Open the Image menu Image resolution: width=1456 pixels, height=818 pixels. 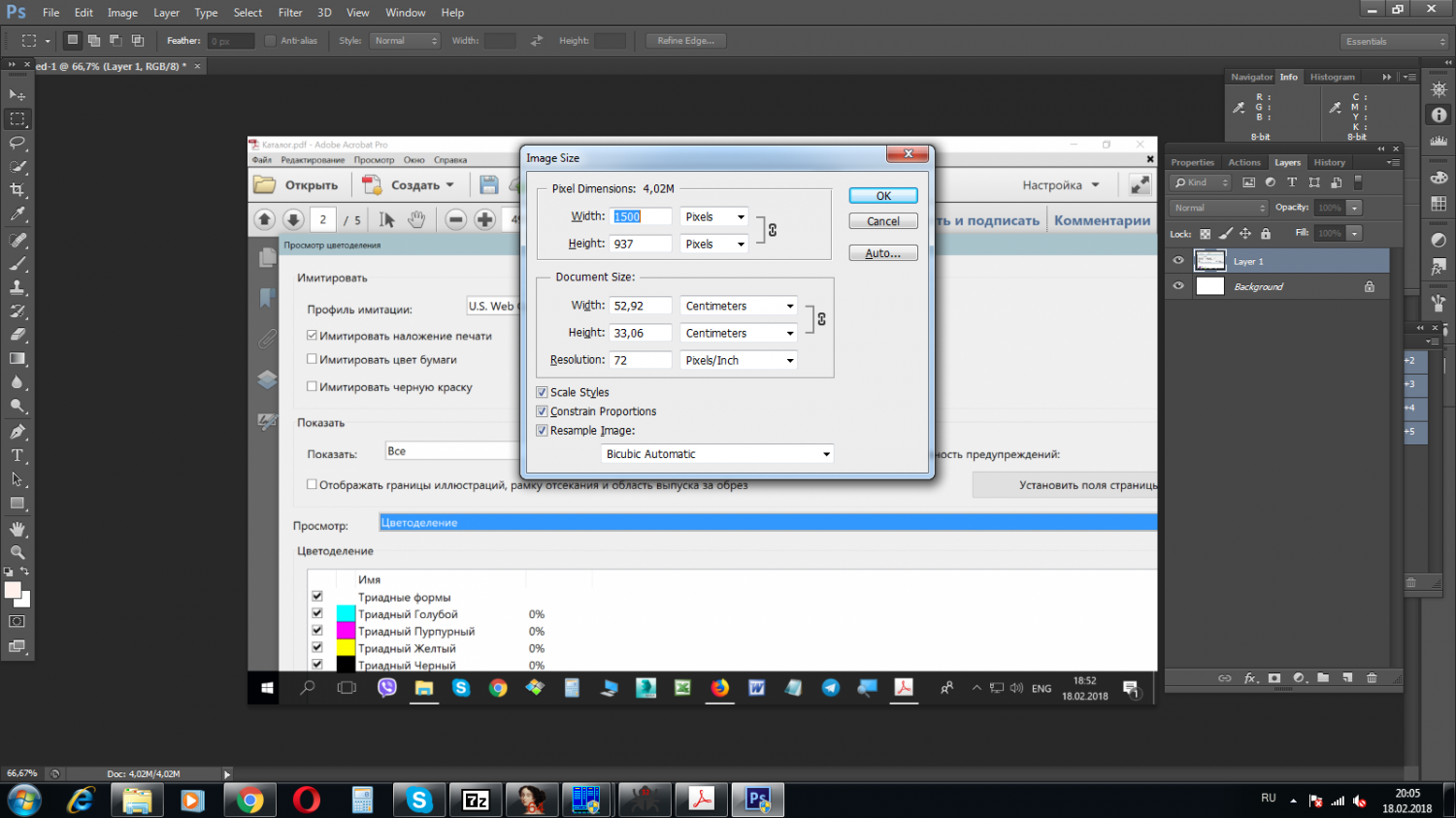click(122, 13)
